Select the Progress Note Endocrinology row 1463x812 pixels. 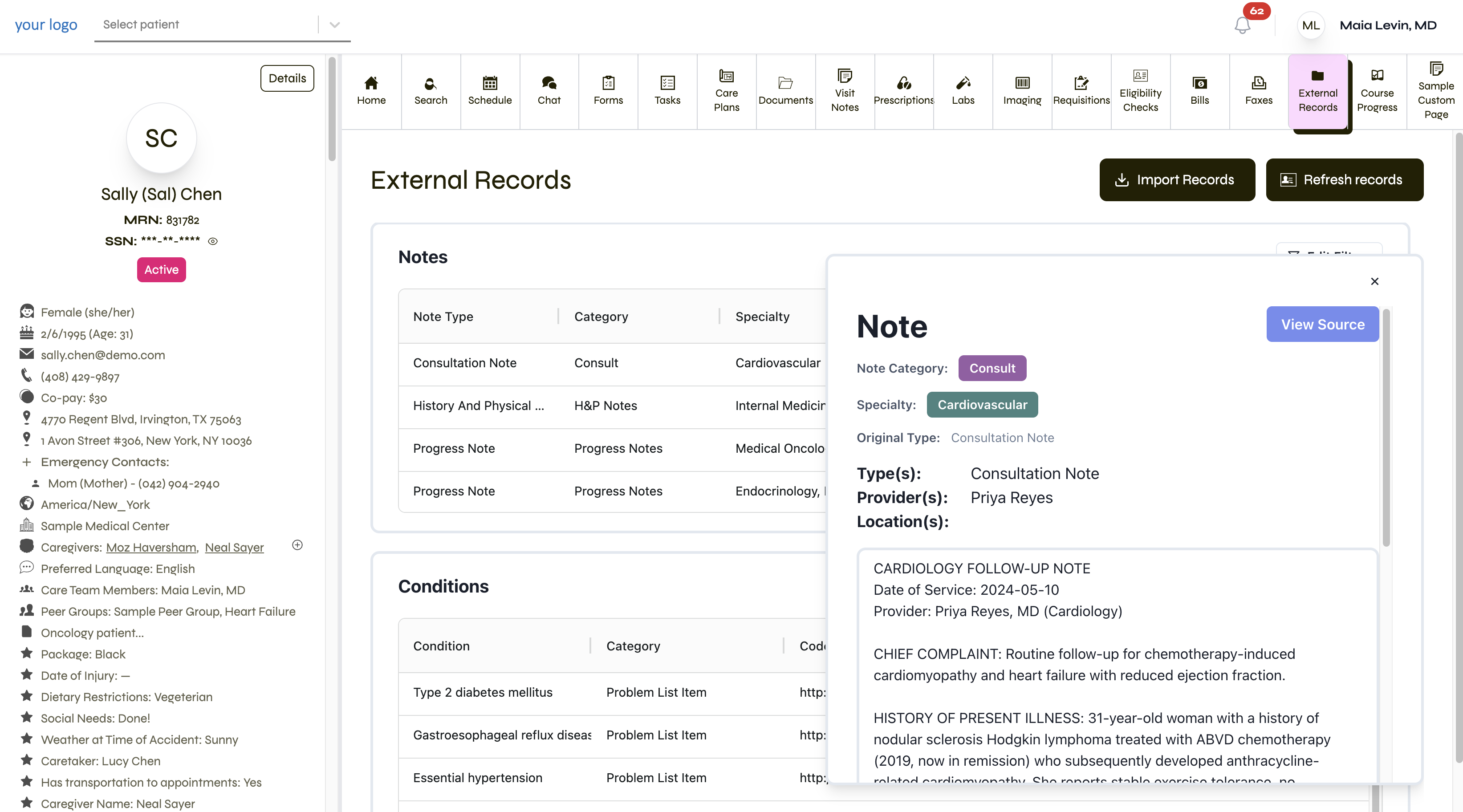[x=612, y=491]
